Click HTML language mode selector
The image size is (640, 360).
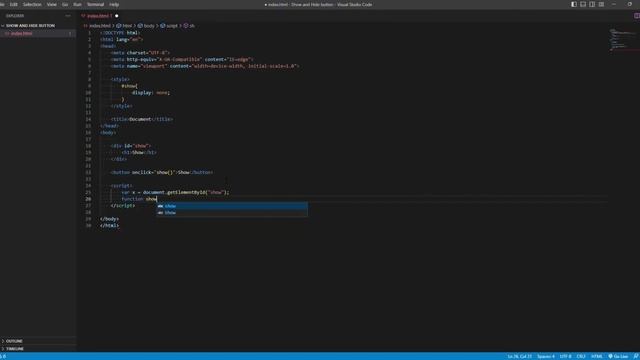click(x=596, y=356)
